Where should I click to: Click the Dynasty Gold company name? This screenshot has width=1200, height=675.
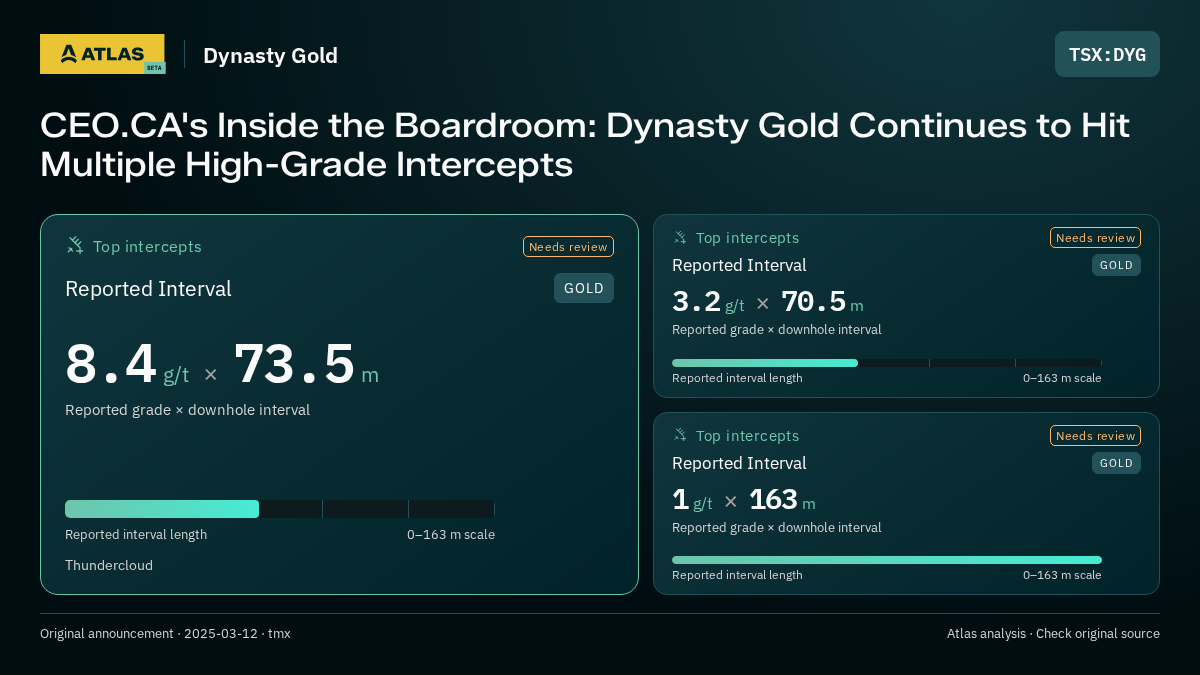tap(270, 55)
